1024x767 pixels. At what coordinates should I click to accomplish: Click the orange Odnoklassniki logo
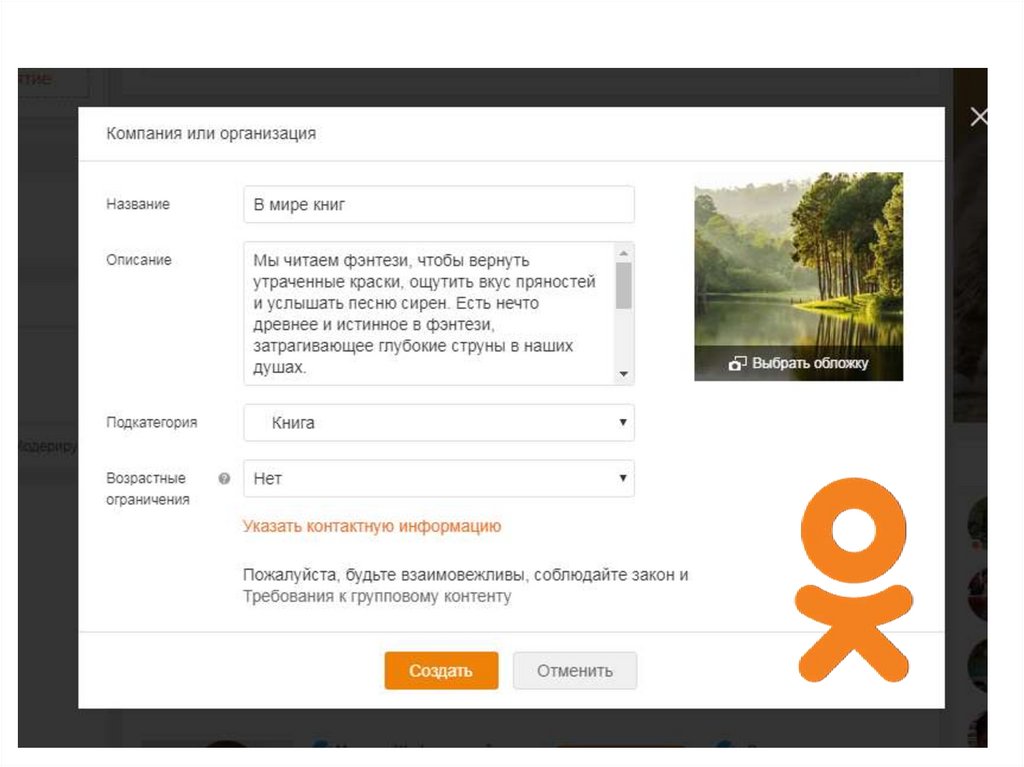point(854,580)
